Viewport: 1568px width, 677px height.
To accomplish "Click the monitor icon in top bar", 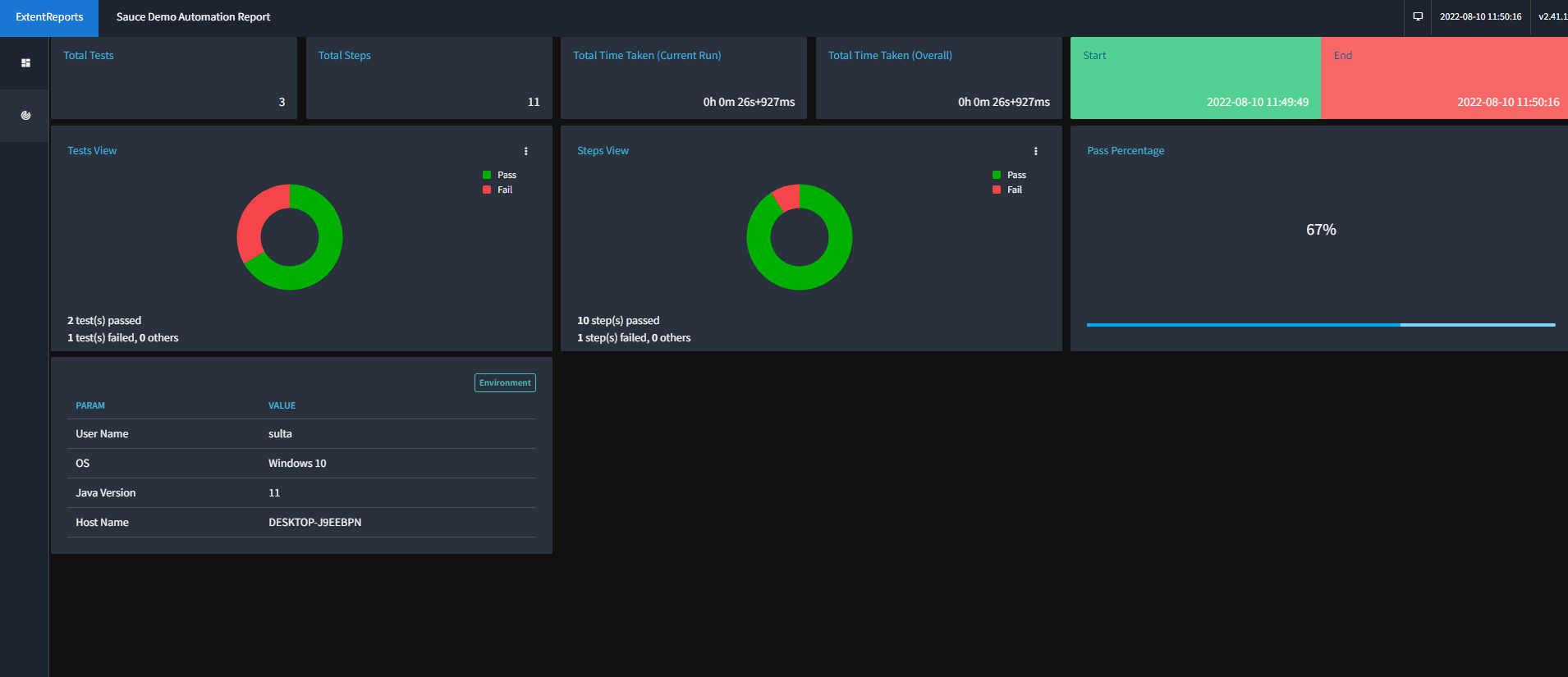I will tap(1418, 16).
